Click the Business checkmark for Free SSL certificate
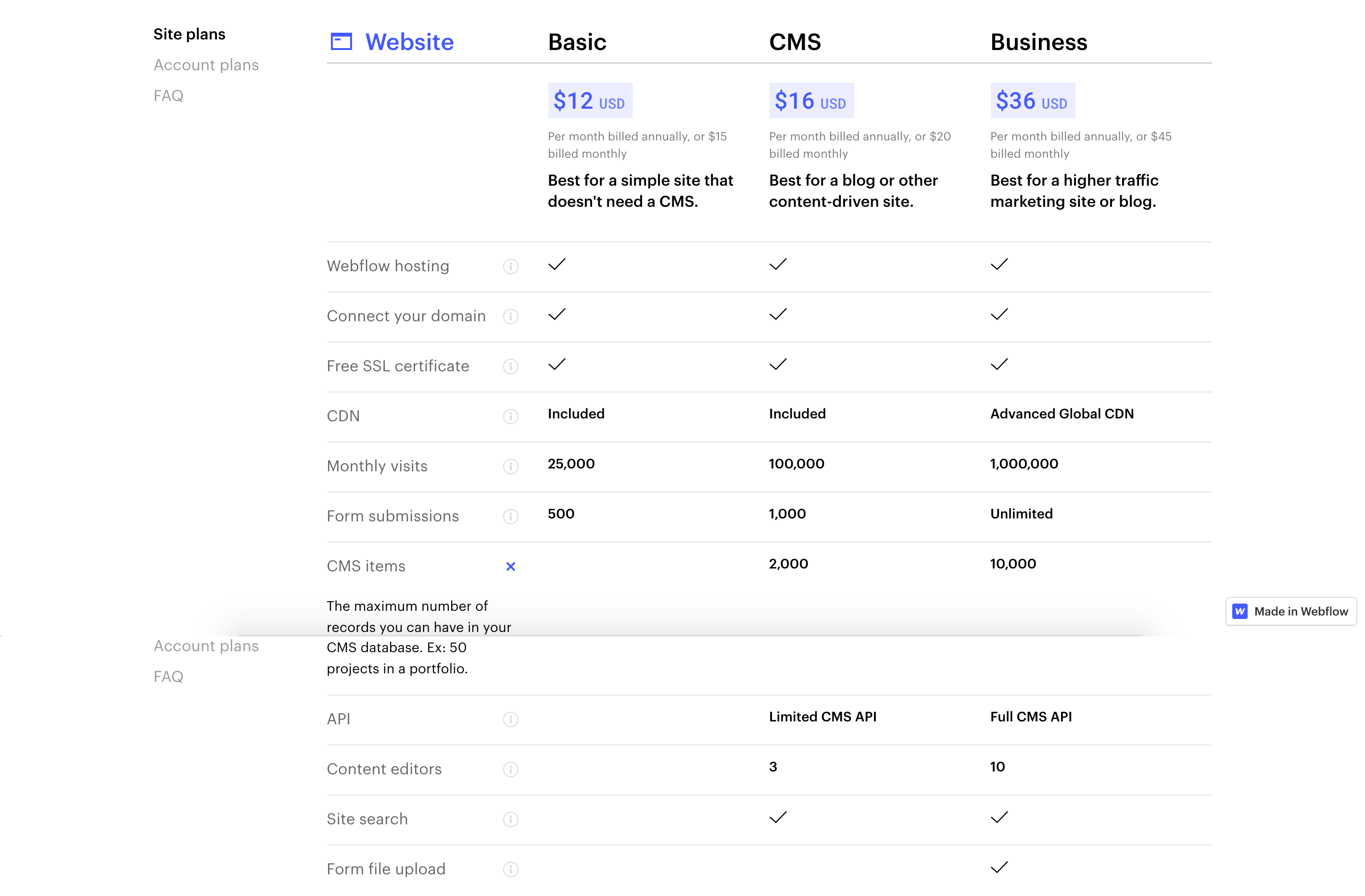Screen dimensions: 1365x896 [999, 364]
